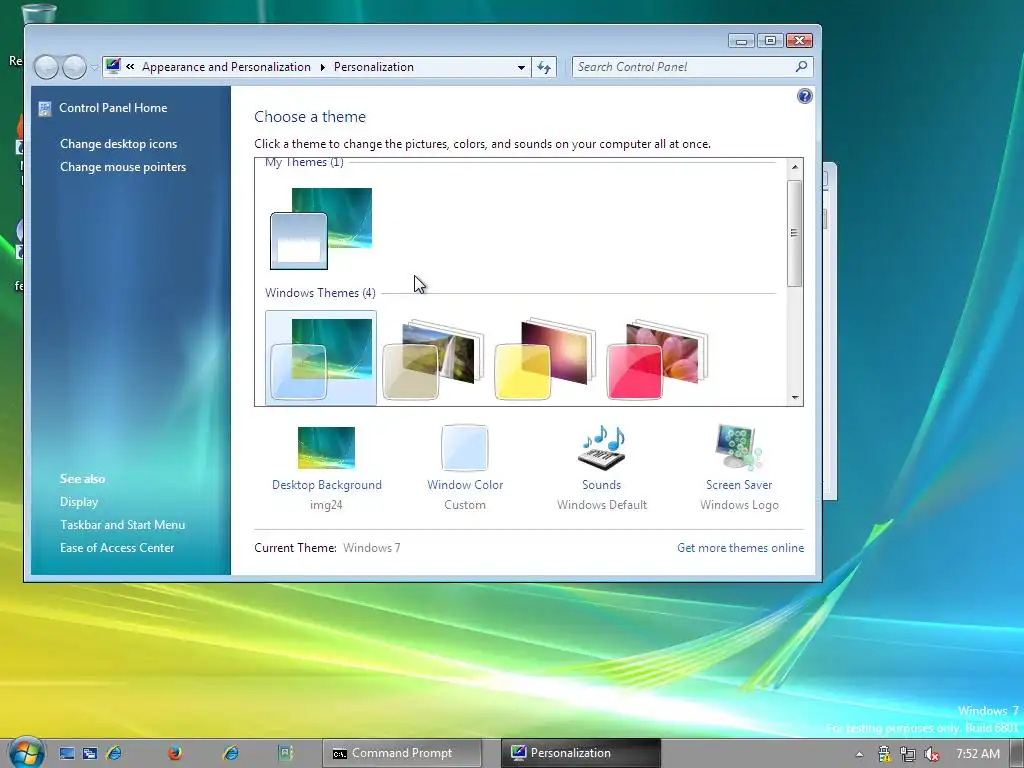1024x768 pixels.
Task: Open the first Internet Explorer quick launch icon
Action: point(114,753)
